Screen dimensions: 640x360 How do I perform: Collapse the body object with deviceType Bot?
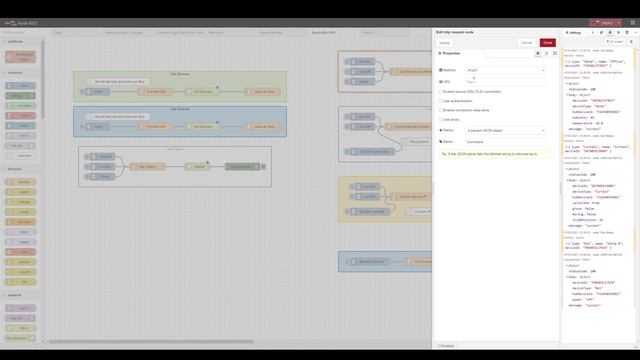(568, 277)
